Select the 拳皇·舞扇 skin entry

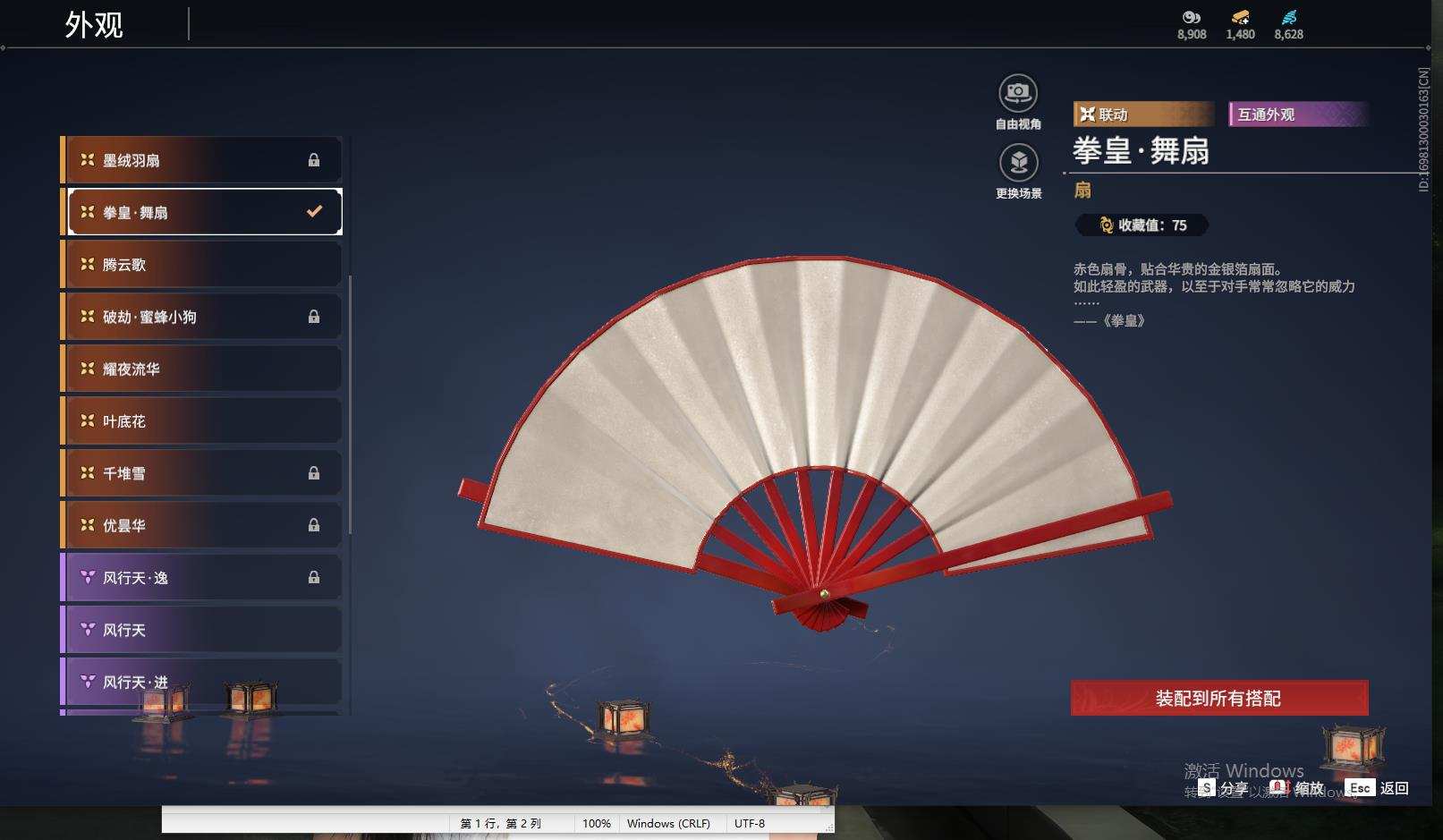point(201,212)
